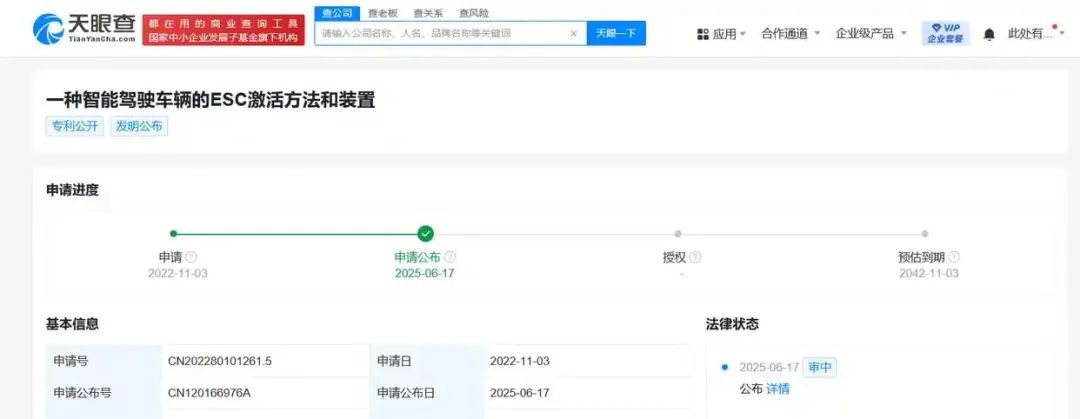Click the 预估到期 timeline end dot

click(924, 234)
